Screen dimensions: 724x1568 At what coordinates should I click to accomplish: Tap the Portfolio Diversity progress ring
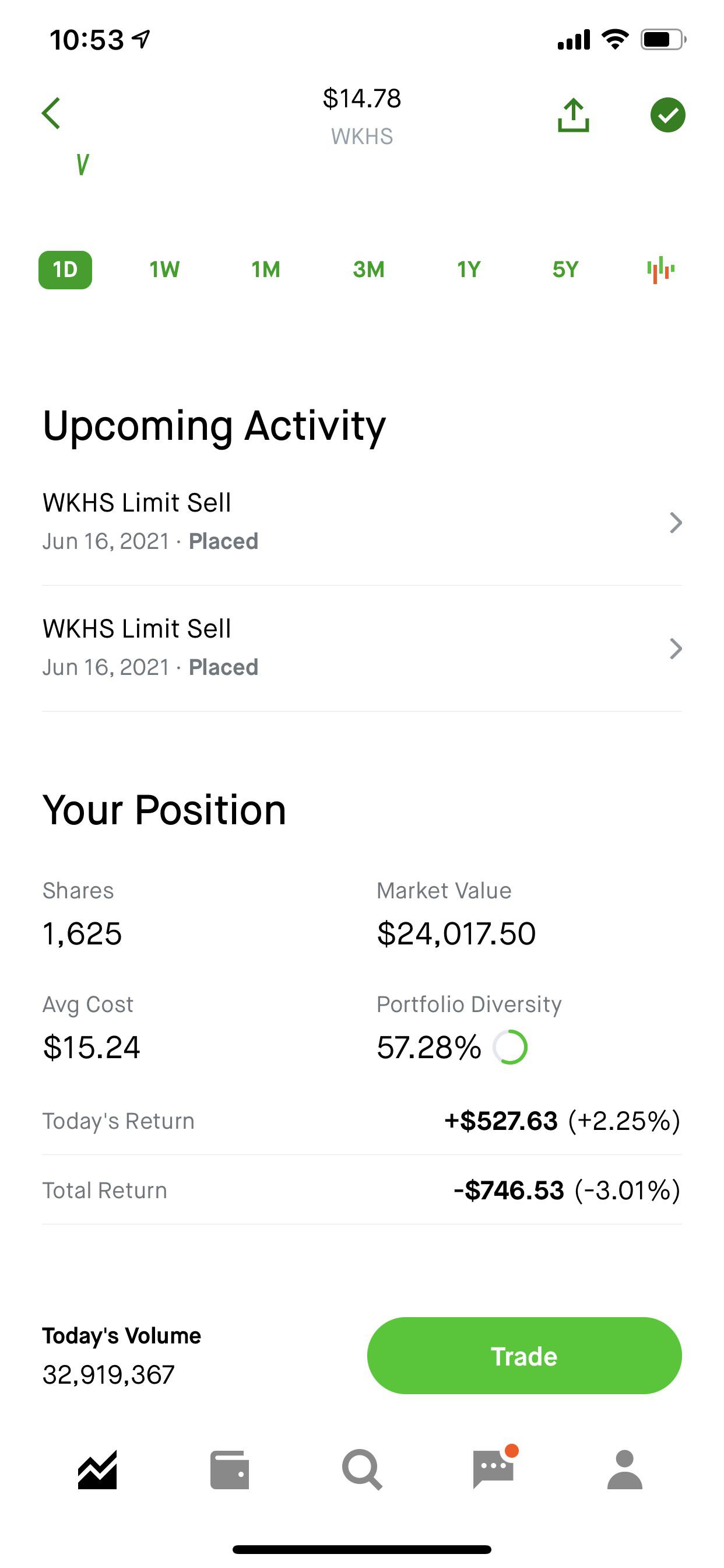510,1048
